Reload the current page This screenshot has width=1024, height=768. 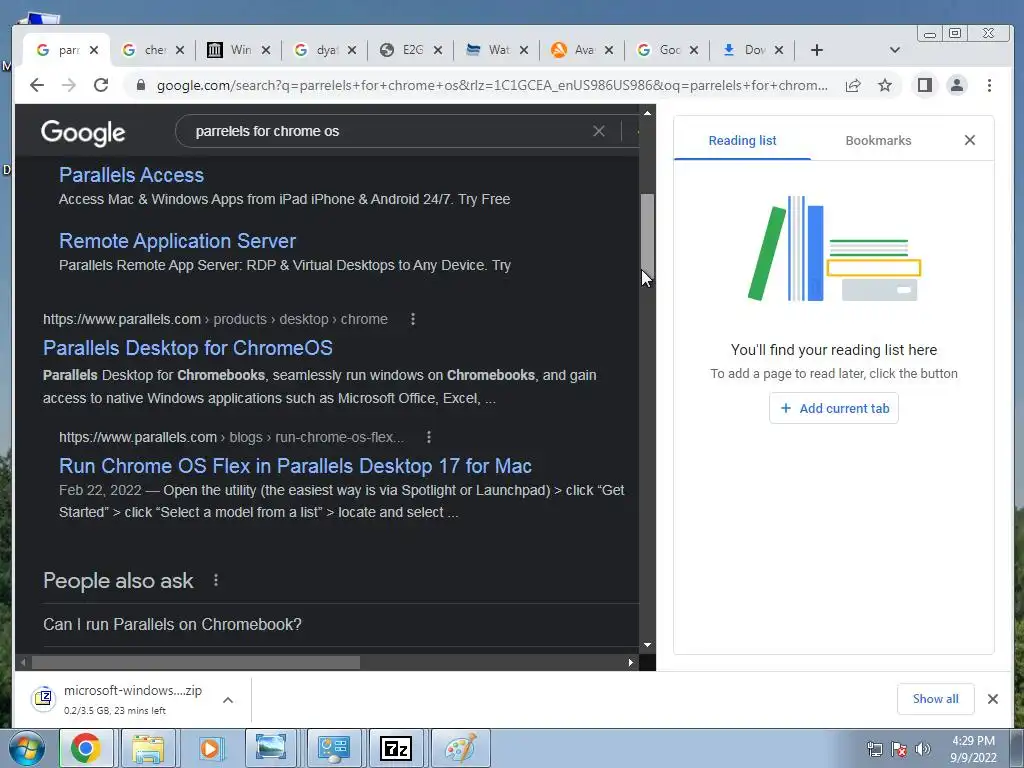(101, 85)
